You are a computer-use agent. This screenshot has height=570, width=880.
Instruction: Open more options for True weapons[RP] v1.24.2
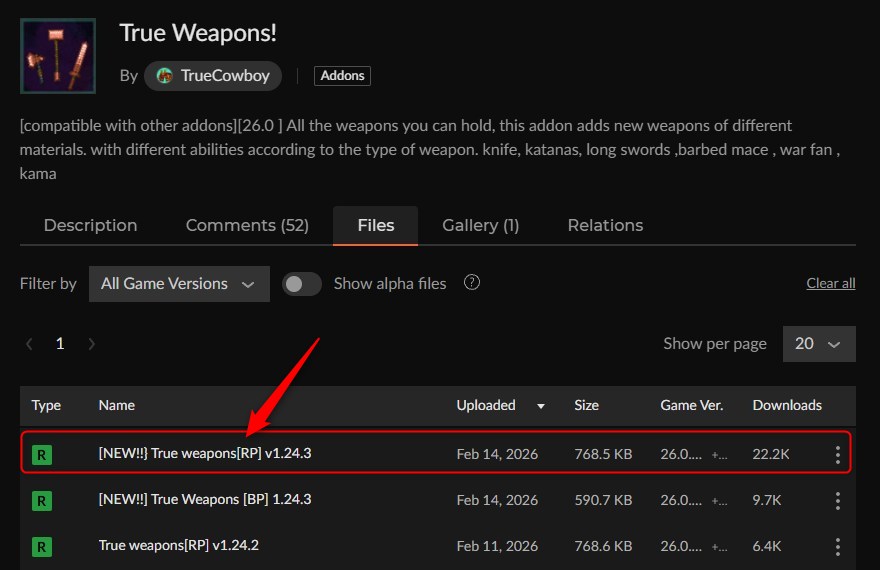pos(837,546)
